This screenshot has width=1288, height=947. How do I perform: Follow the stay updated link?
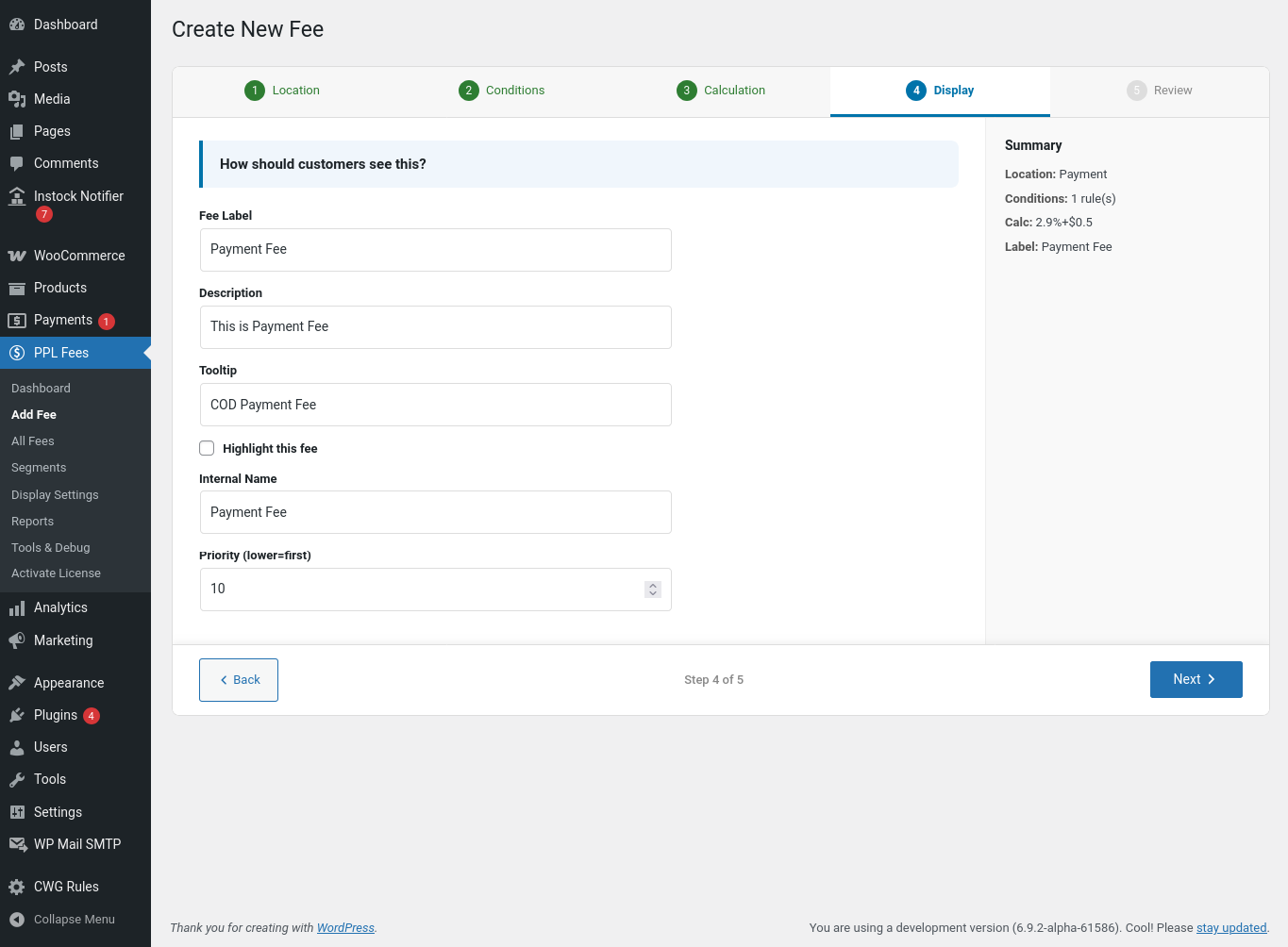(1230, 928)
